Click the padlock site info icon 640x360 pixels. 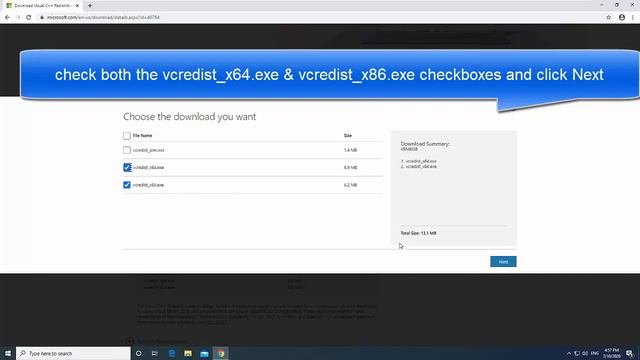(x=42, y=18)
